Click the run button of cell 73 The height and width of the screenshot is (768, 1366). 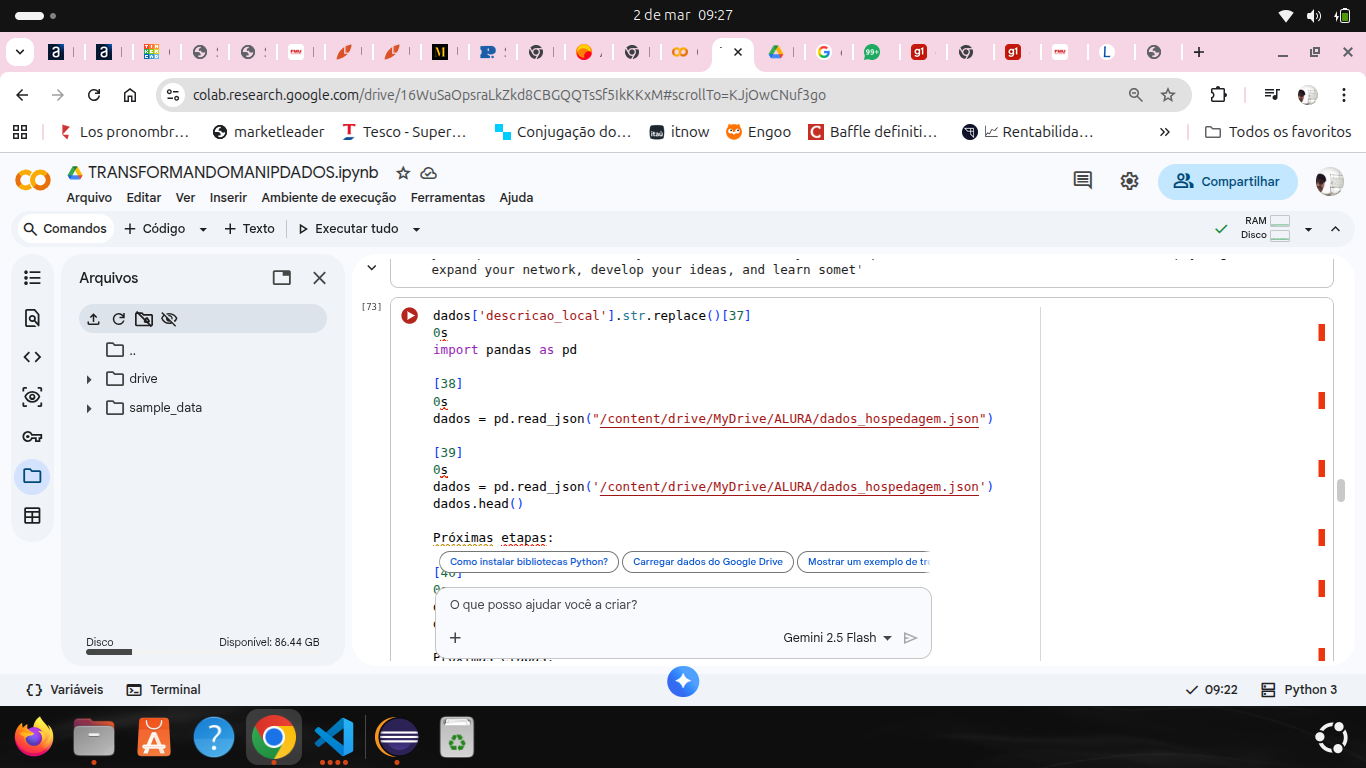click(410, 316)
